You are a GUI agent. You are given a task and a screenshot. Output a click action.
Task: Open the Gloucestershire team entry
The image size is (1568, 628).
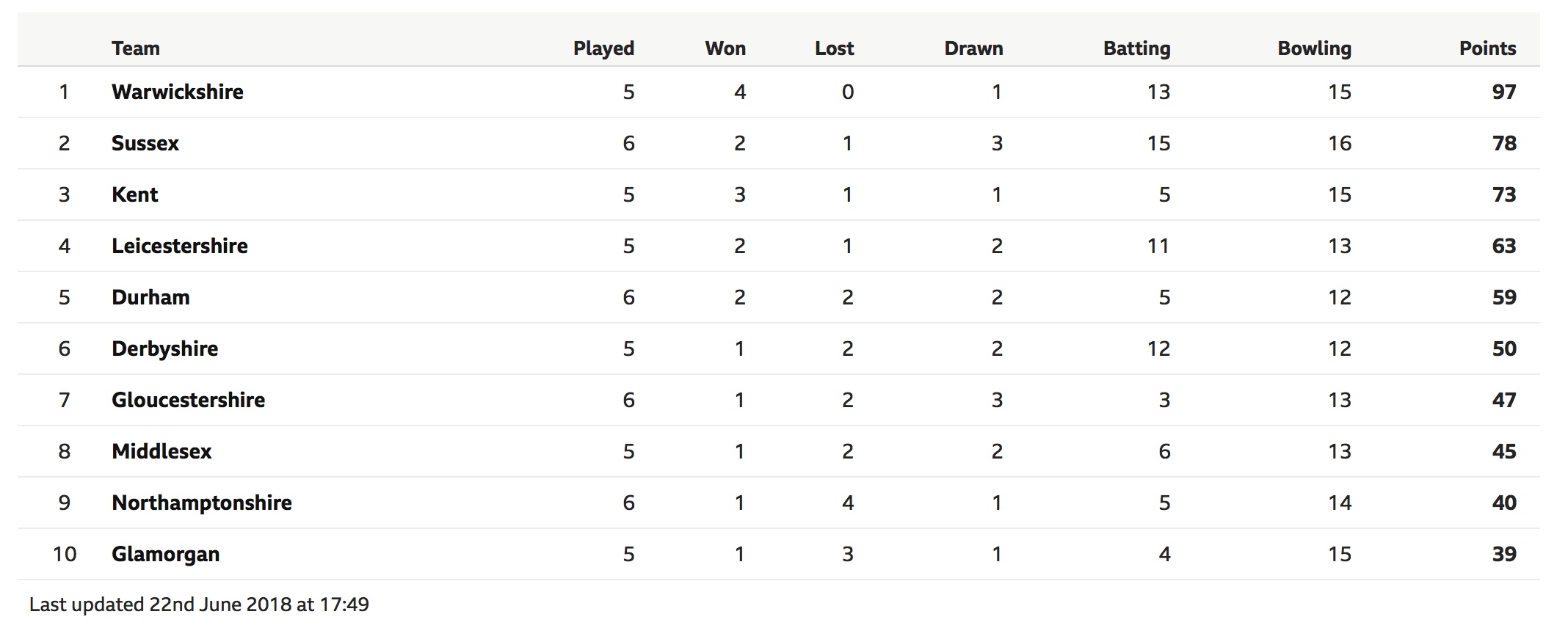(x=188, y=400)
